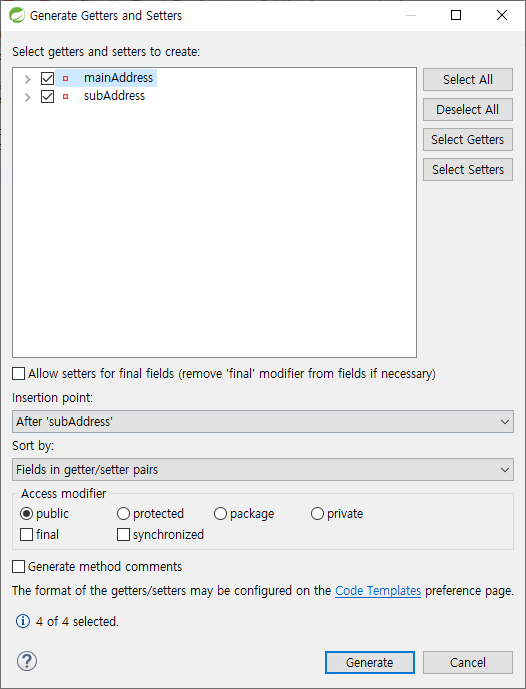This screenshot has width=526, height=689.
Task: Tick the synchronized checkbox
Action: point(123,534)
